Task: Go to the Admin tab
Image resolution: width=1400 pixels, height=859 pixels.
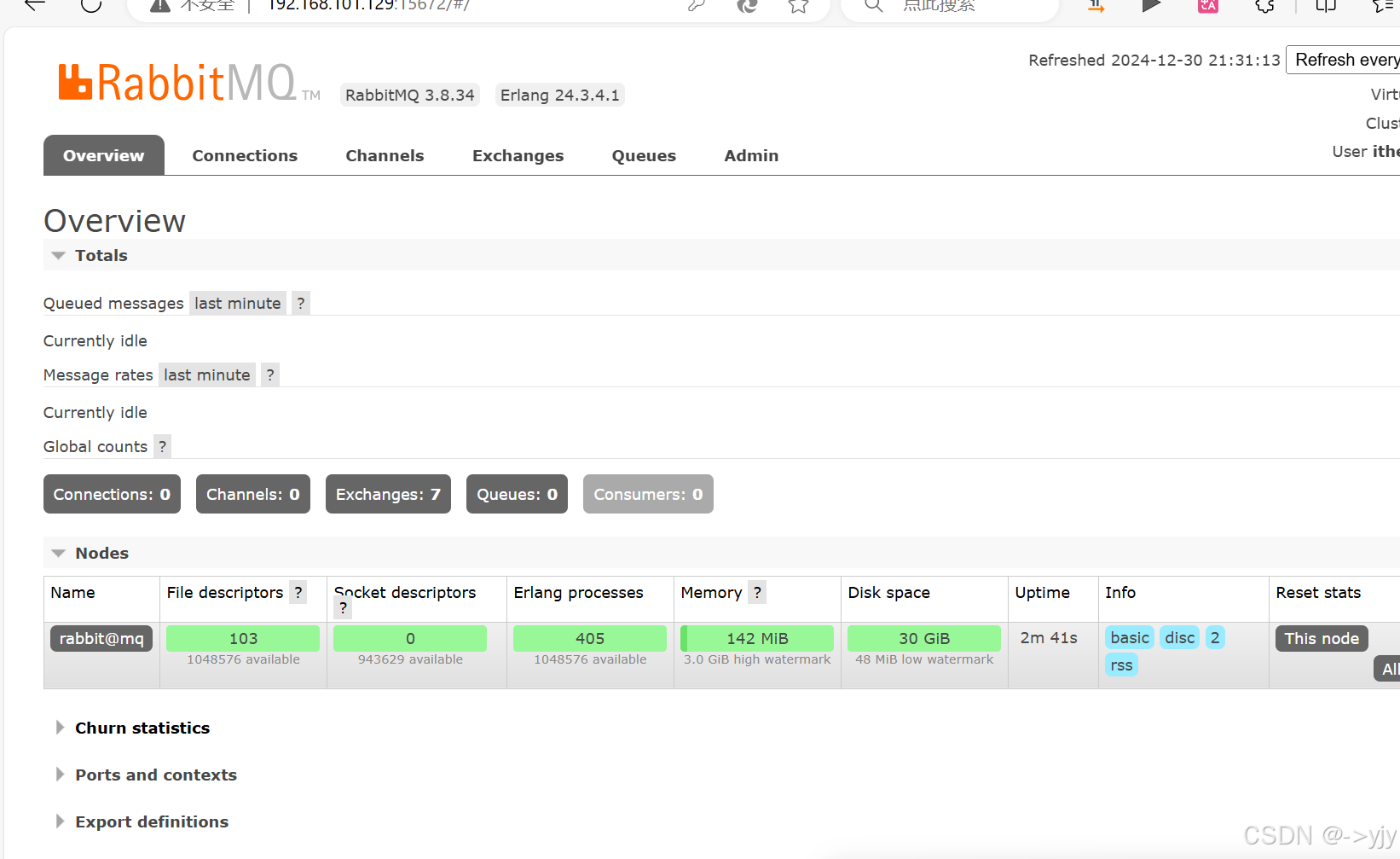Action: point(751,155)
